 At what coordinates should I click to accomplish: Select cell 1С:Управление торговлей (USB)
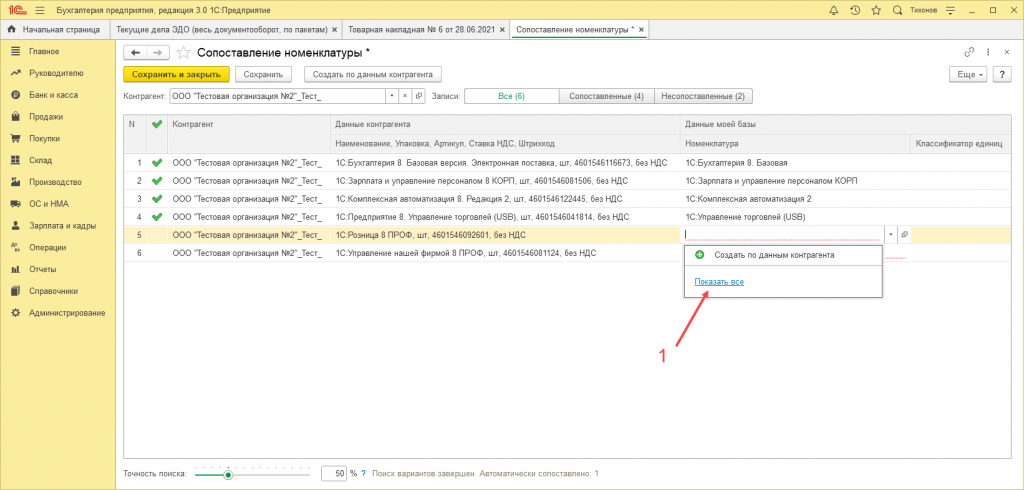[795, 217]
